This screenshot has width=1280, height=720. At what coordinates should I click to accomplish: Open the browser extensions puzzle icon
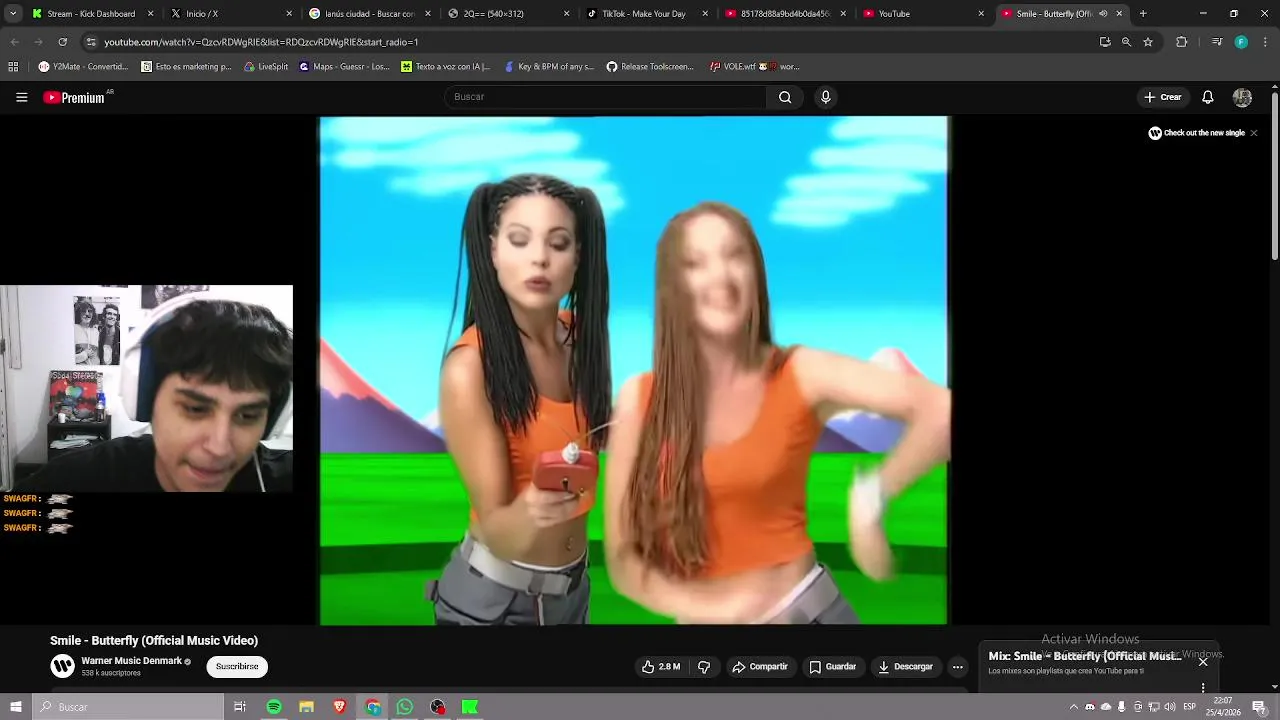tap(1182, 42)
